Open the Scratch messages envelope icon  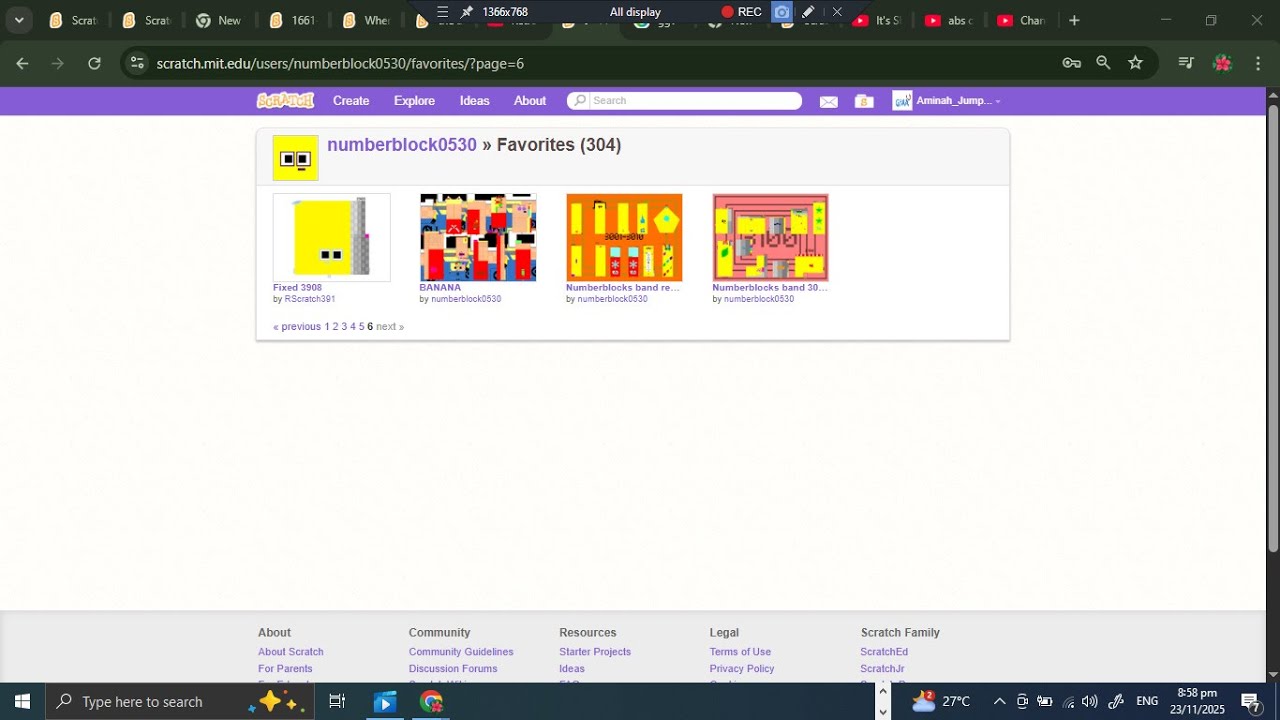(828, 101)
